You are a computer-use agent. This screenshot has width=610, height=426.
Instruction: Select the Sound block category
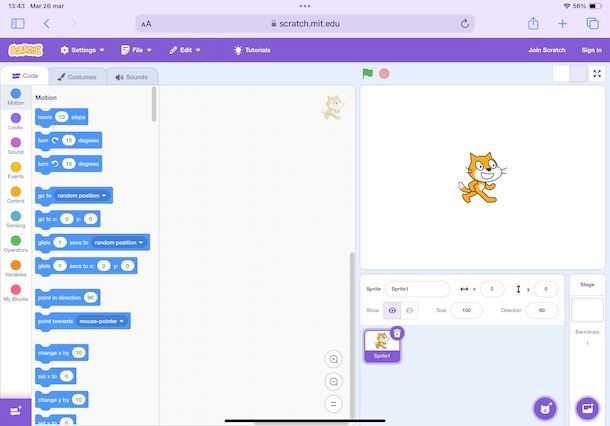click(x=16, y=146)
